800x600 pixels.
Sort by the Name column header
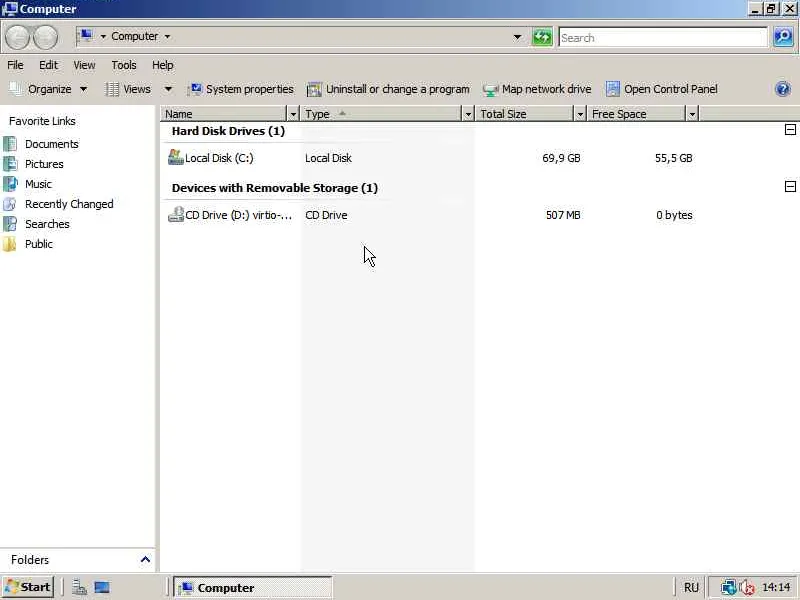(x=224, y=114)
